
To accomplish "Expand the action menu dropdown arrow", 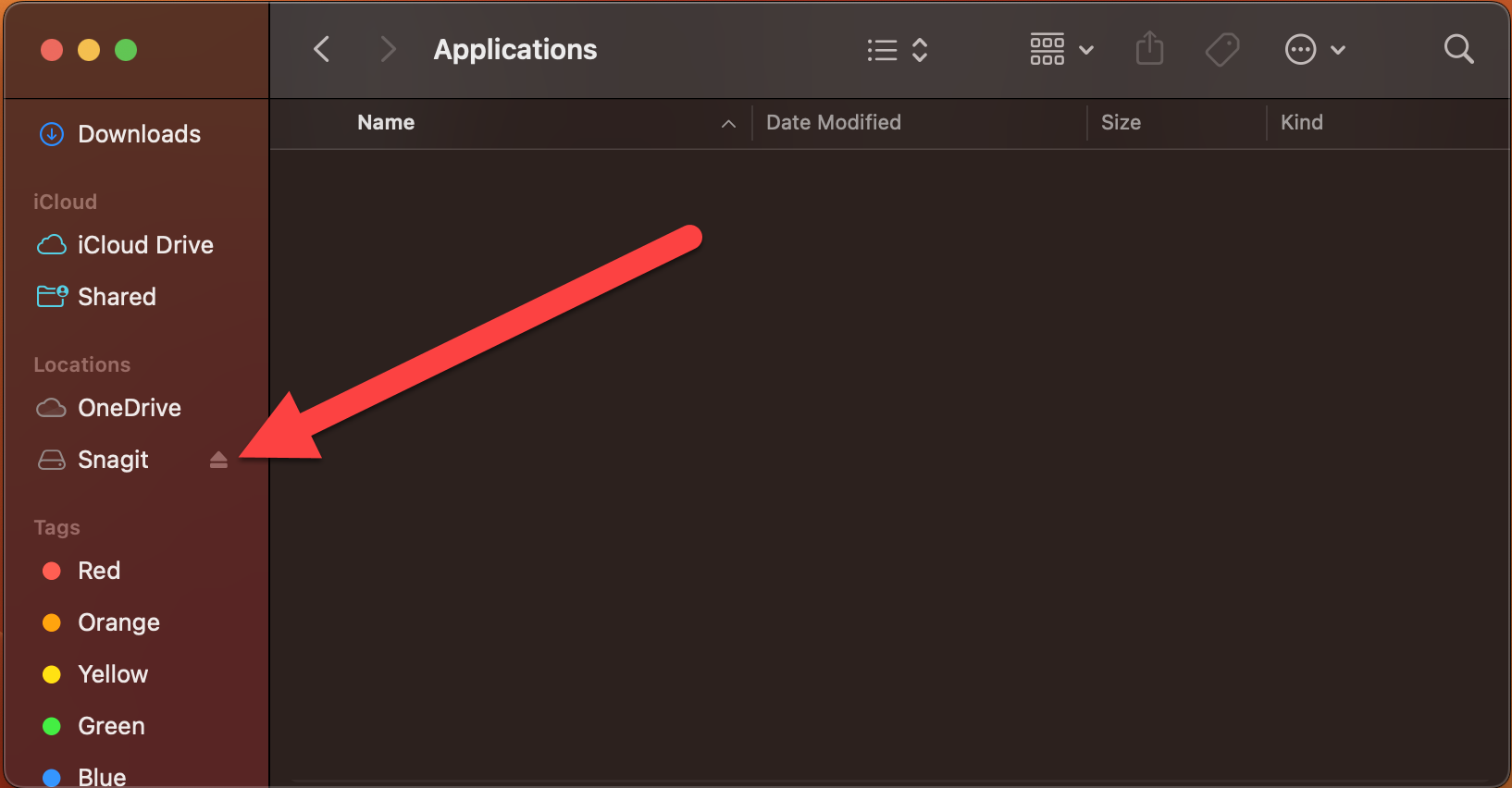I will 1338,50.
